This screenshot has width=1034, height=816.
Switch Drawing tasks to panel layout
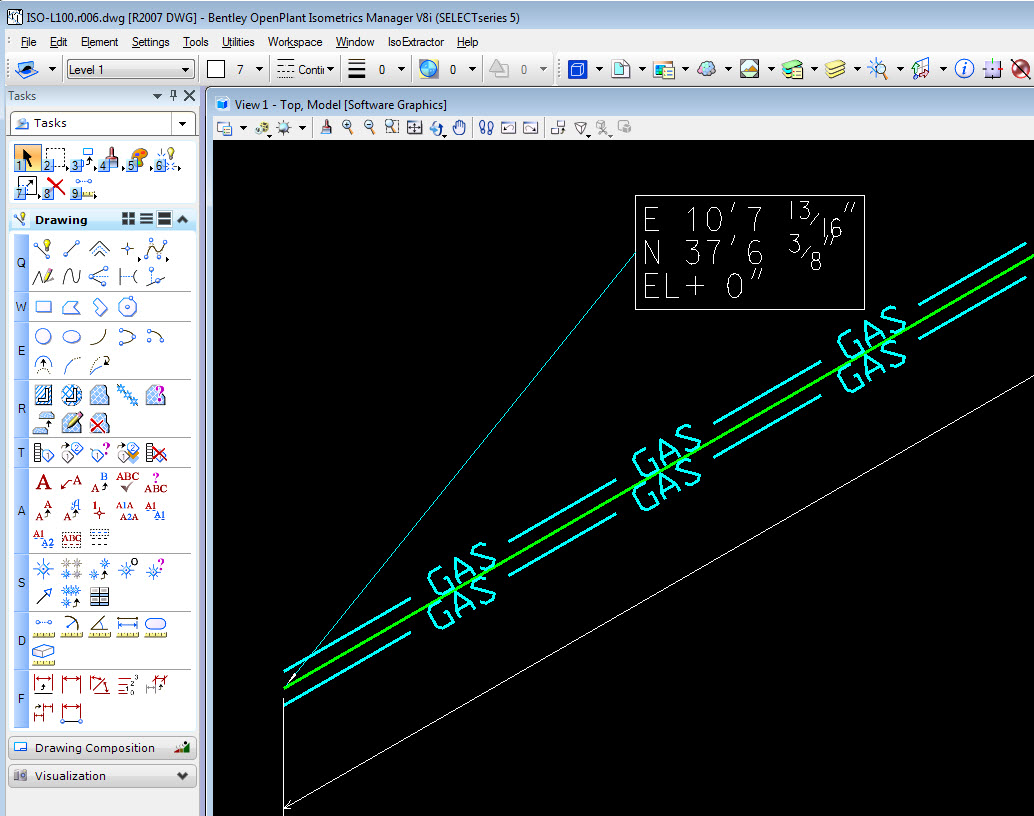(164, 219)
